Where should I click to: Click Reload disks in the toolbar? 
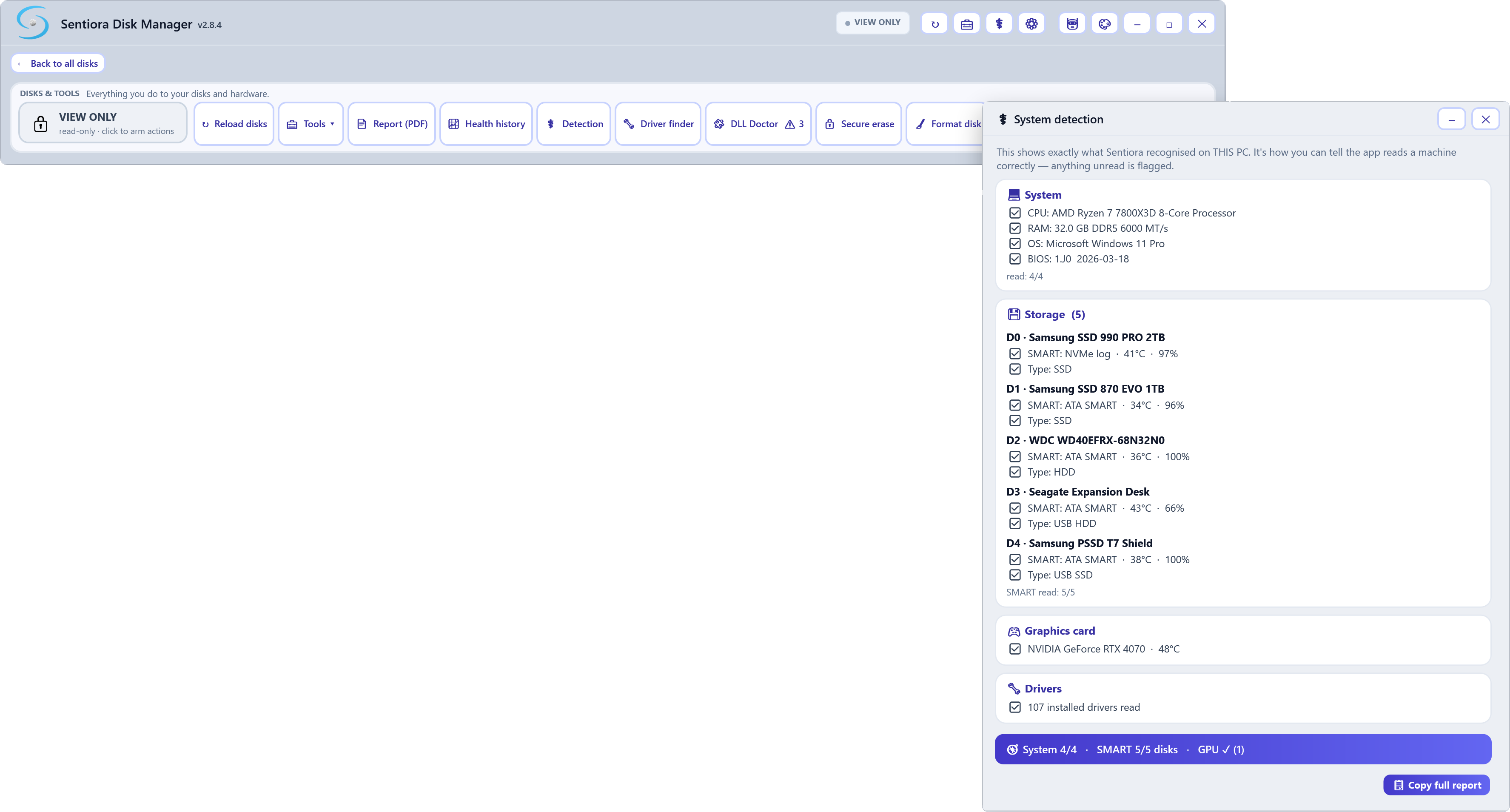pos(234,124)
